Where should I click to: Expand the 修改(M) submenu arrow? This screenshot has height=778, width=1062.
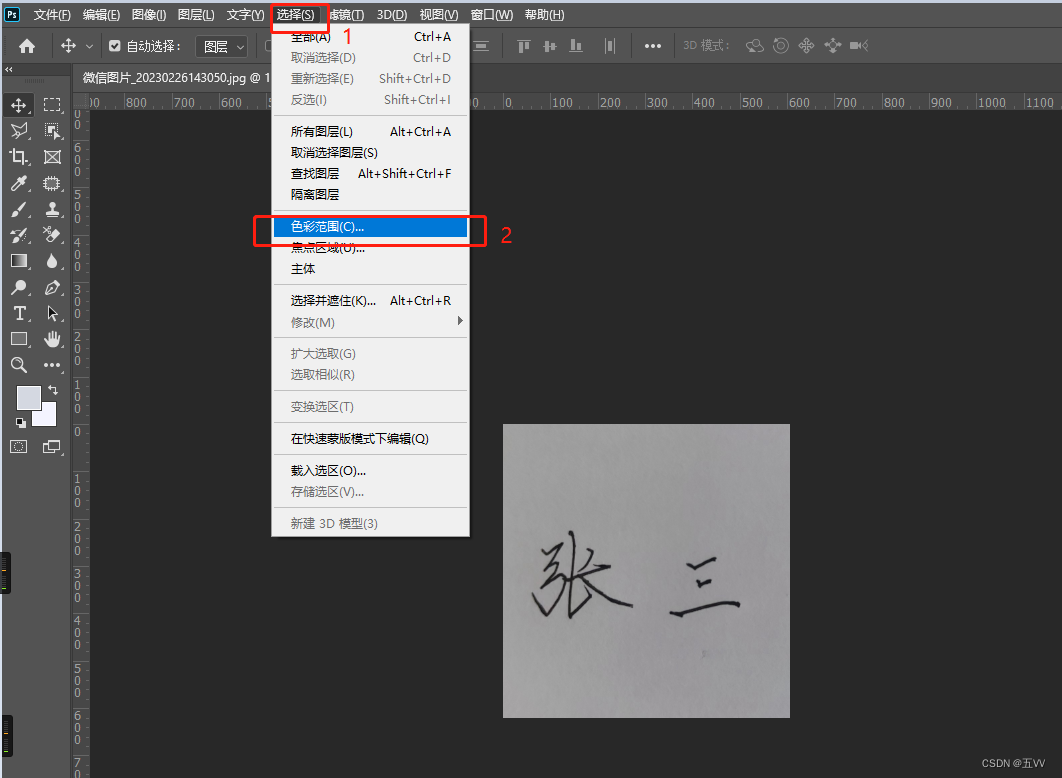pyautogui.click(x=460, y=321)
